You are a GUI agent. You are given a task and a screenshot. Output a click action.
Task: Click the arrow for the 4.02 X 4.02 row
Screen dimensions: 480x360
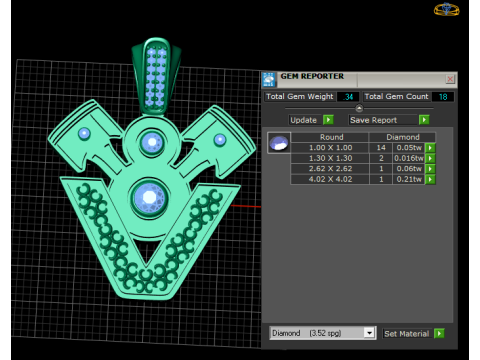click(430, 180)
